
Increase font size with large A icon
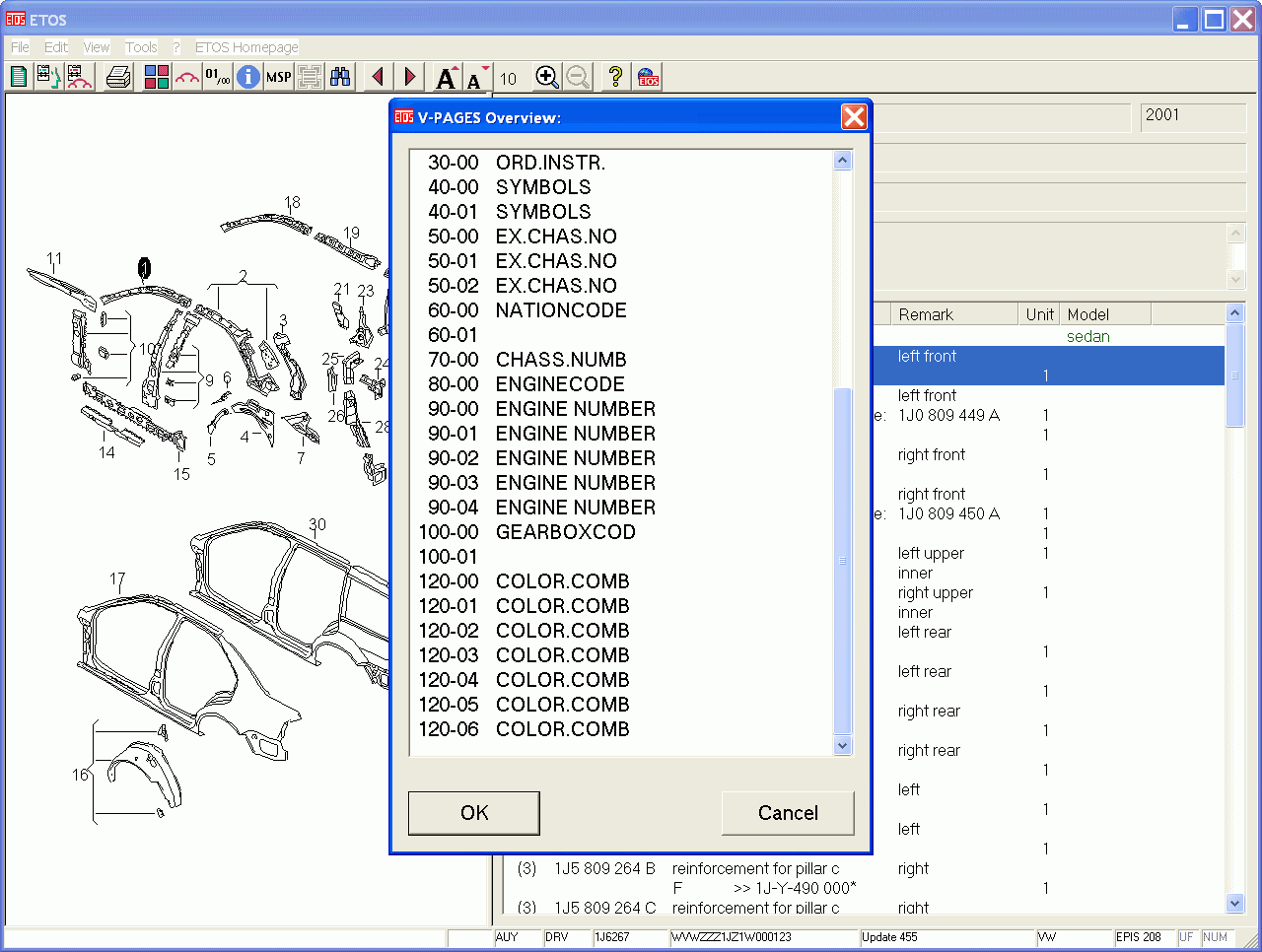tap(447, 77)
